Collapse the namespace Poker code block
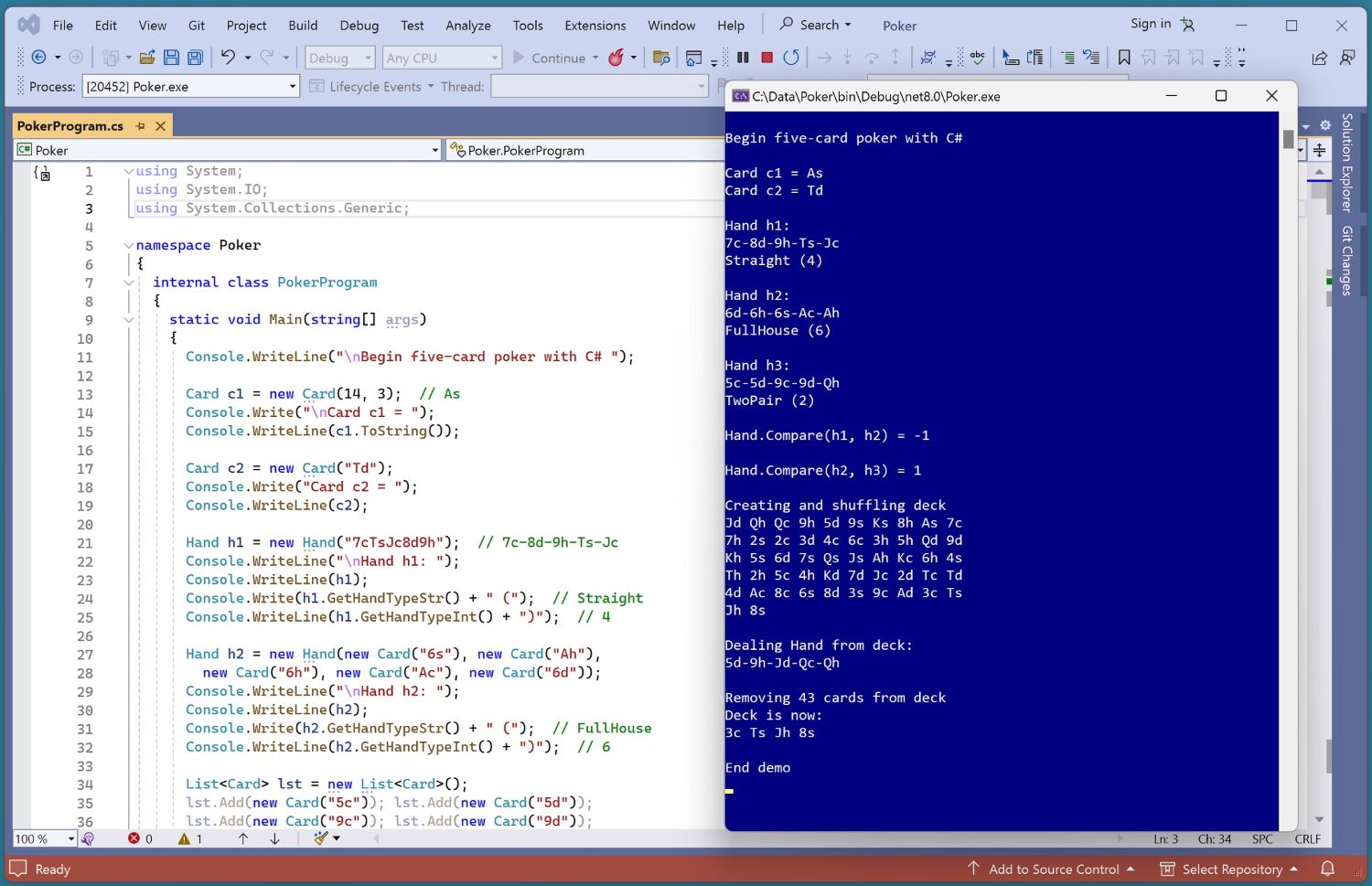Viewport: 1372px width, 886px height. coord(128,245)
